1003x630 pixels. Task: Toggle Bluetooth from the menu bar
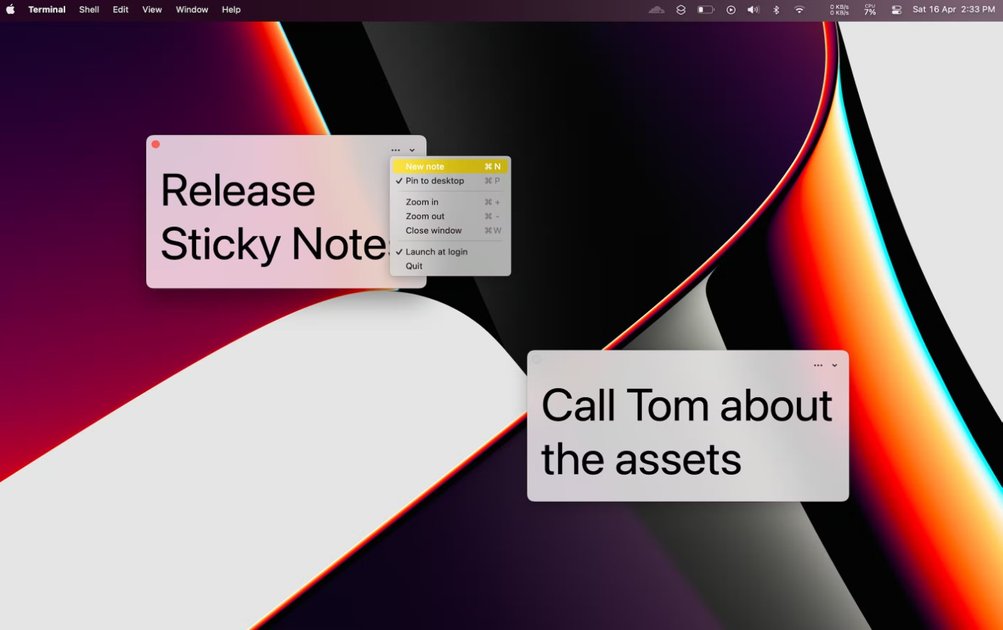coord(775,9)
